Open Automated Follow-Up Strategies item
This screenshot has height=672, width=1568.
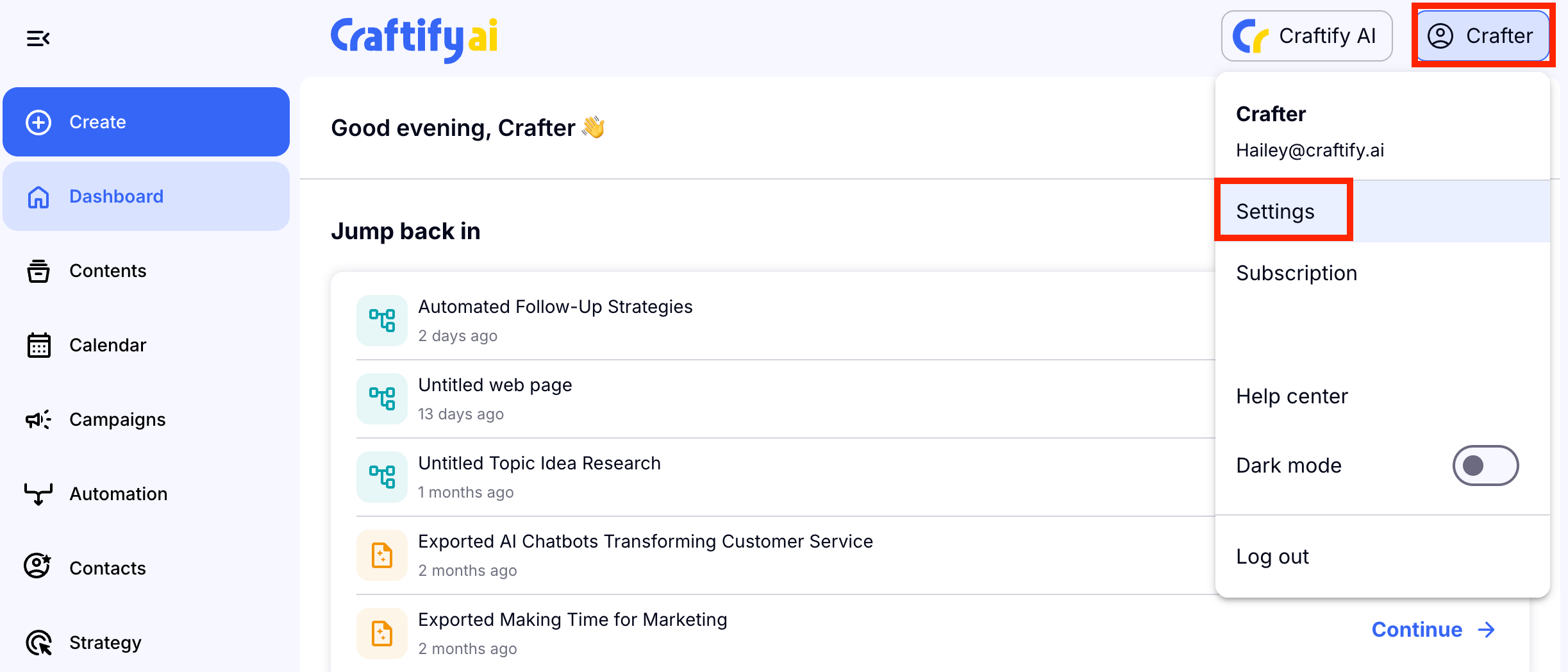pos(555,307)
